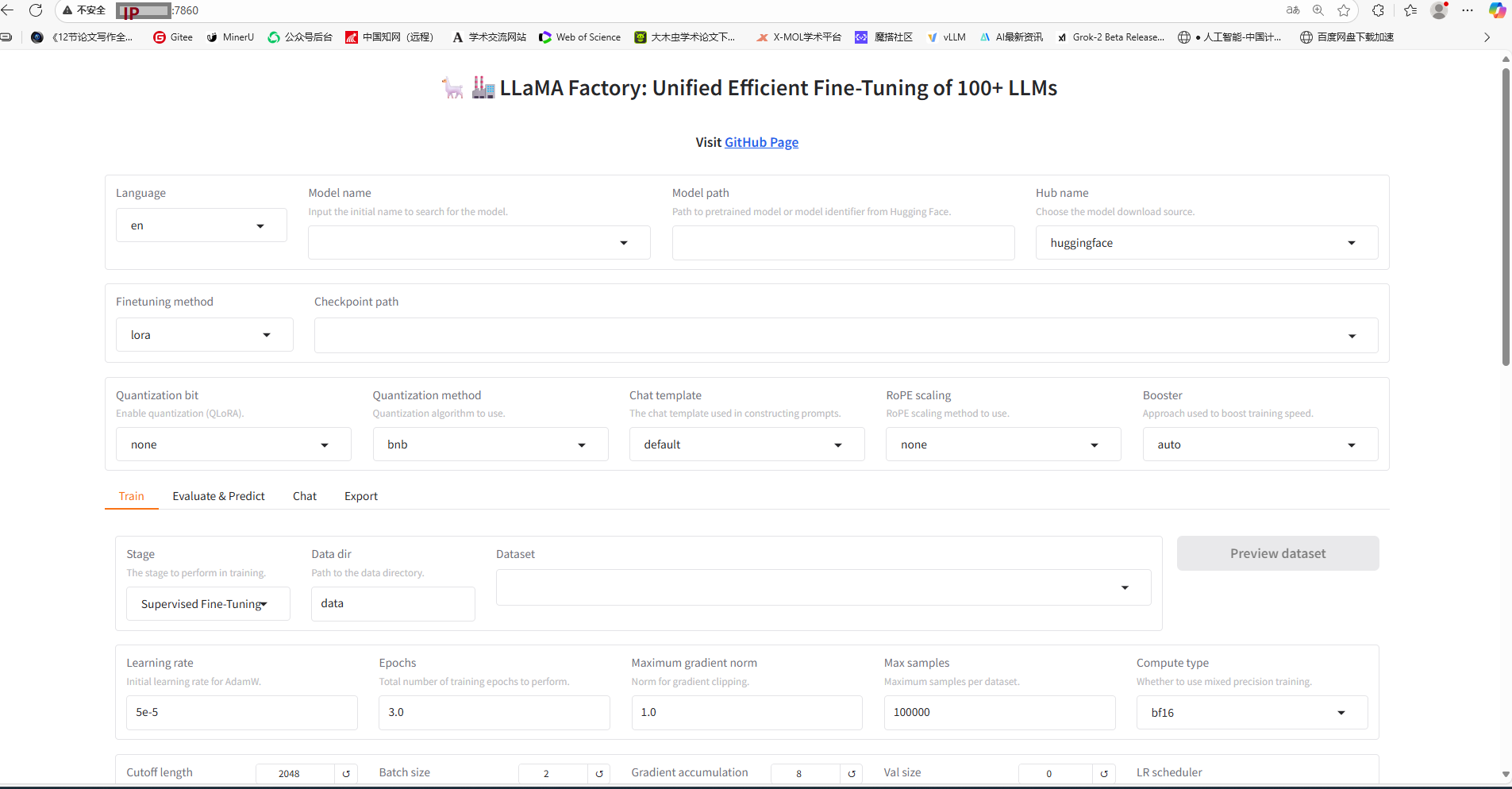Open the Chat template dropdown
Viewport: 1512px width, 789px height.
tap(747, 445)
